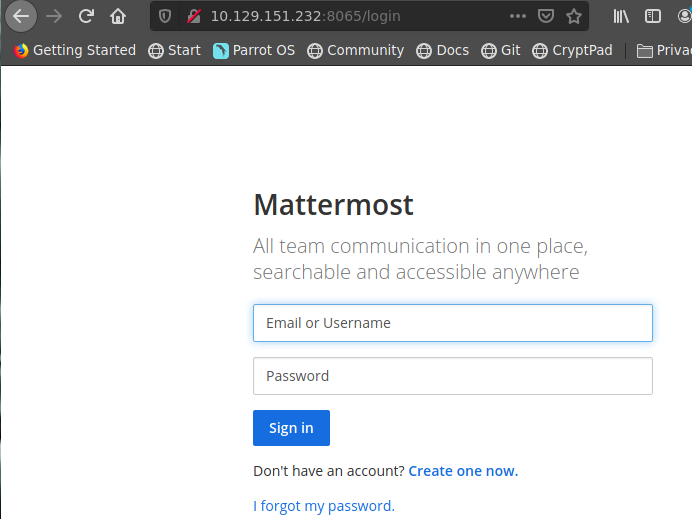Open tracking protection shield icon

166,16
